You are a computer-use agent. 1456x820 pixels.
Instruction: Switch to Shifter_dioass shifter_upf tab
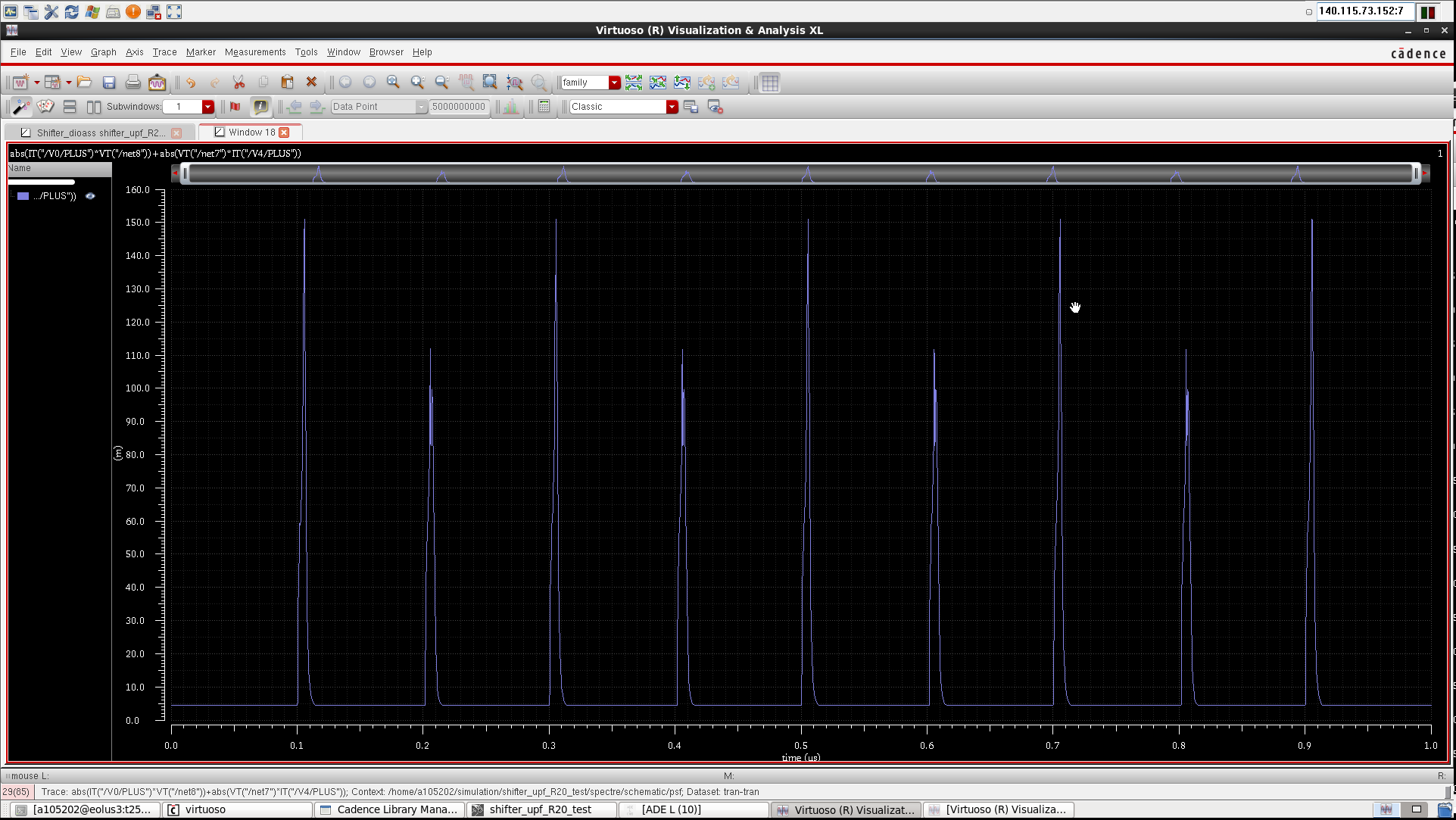pyautogui.click(x=99, y=133)
